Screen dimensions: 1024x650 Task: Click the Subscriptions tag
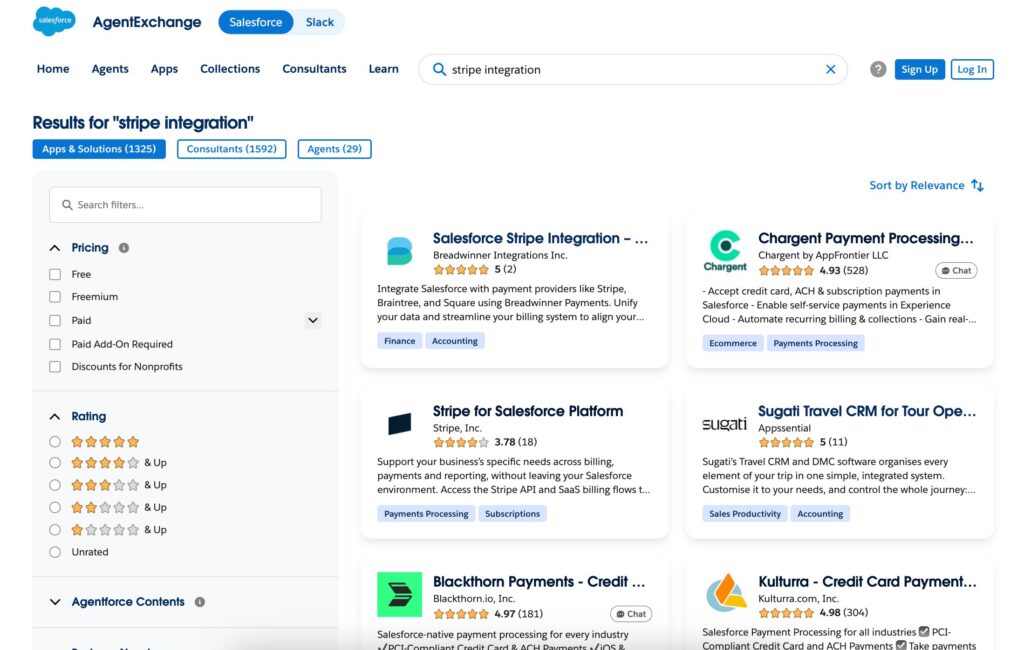[x=512, y=513]
